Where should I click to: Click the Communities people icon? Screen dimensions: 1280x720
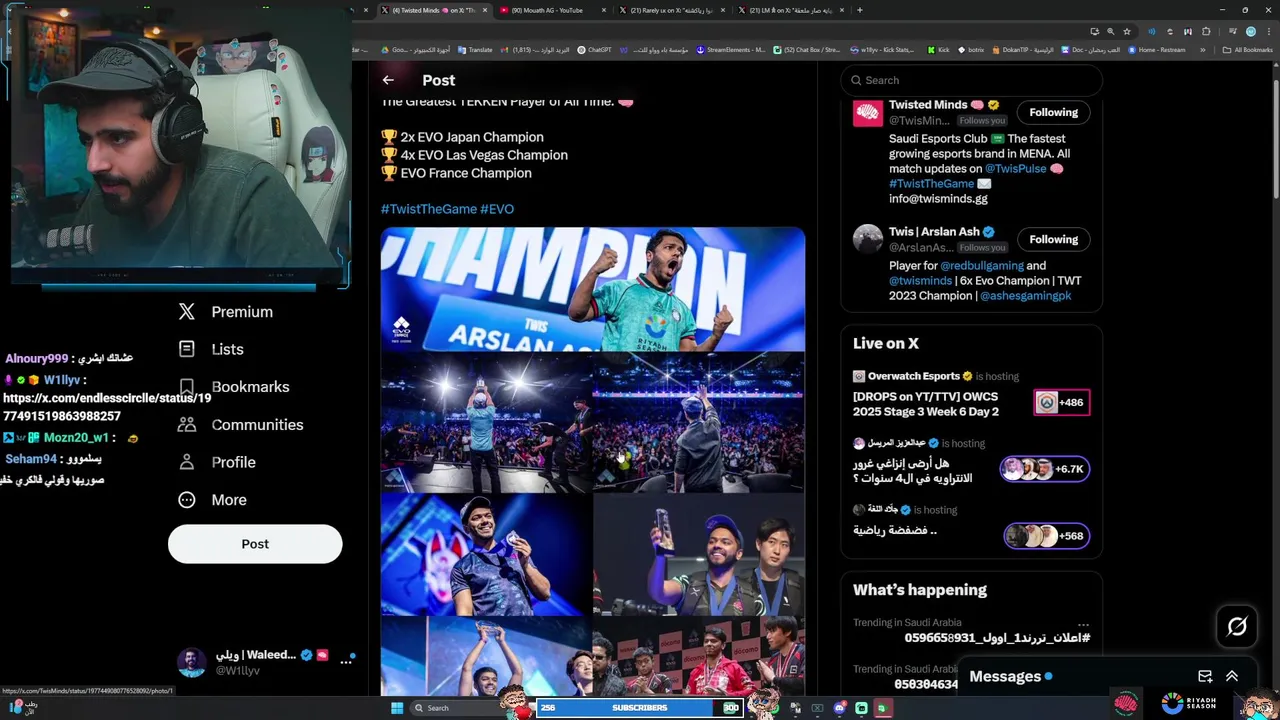187,425
